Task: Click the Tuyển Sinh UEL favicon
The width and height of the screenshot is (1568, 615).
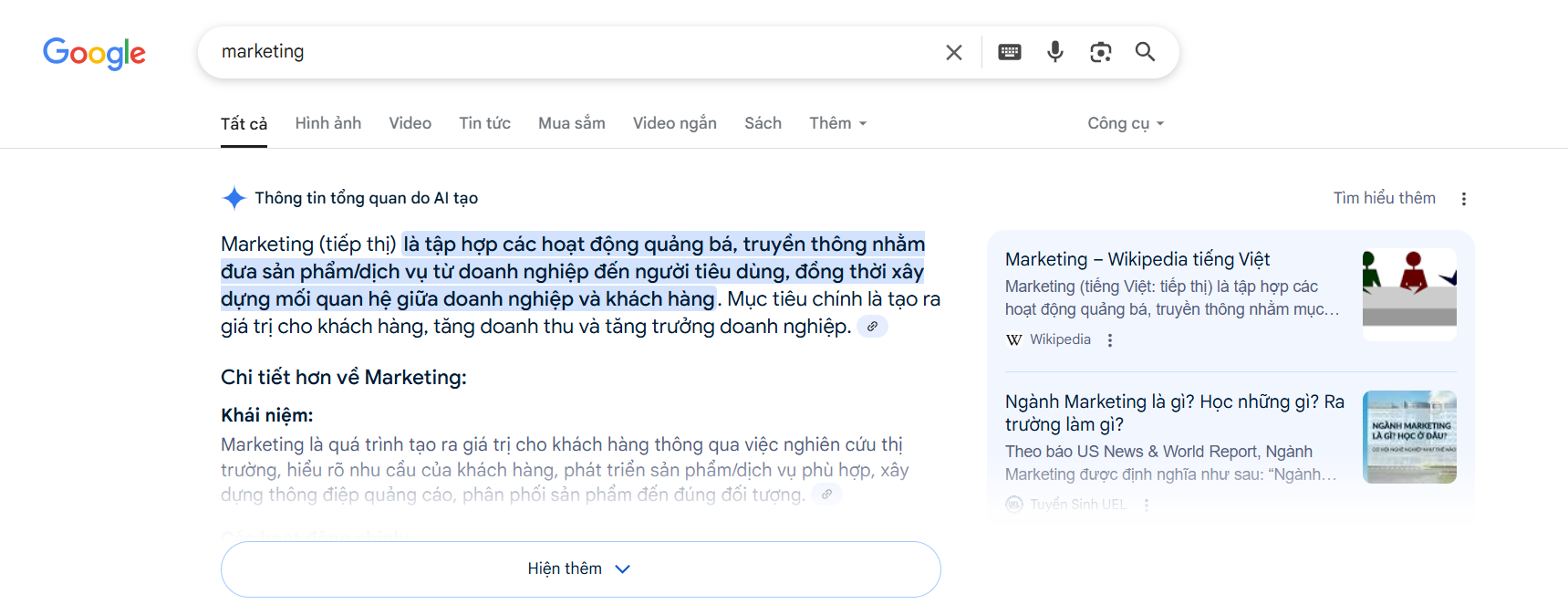Action: [1014, 504]
